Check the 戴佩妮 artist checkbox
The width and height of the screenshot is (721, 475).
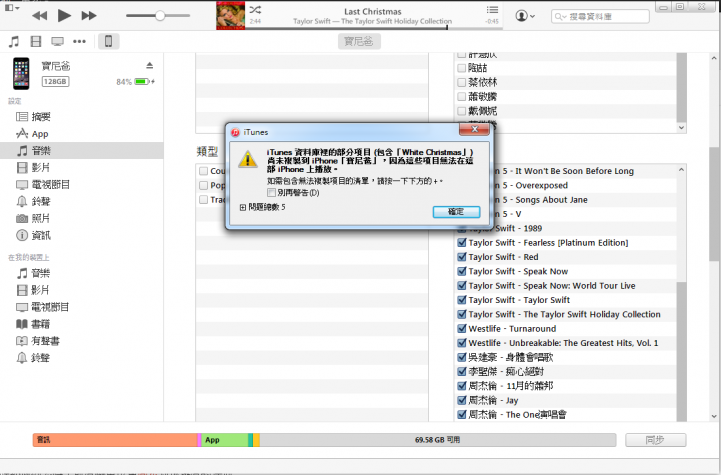coord(462,111)
